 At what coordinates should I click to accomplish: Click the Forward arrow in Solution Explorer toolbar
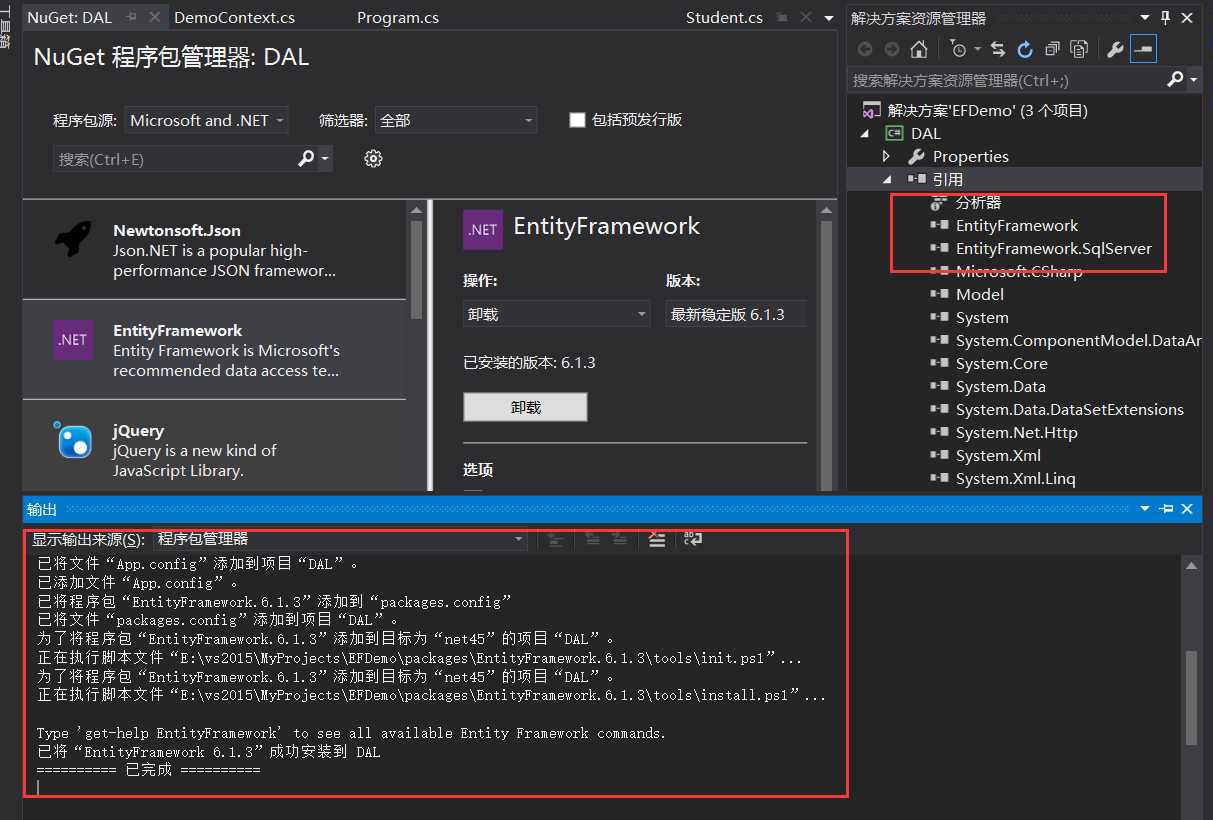click(892, 49)
